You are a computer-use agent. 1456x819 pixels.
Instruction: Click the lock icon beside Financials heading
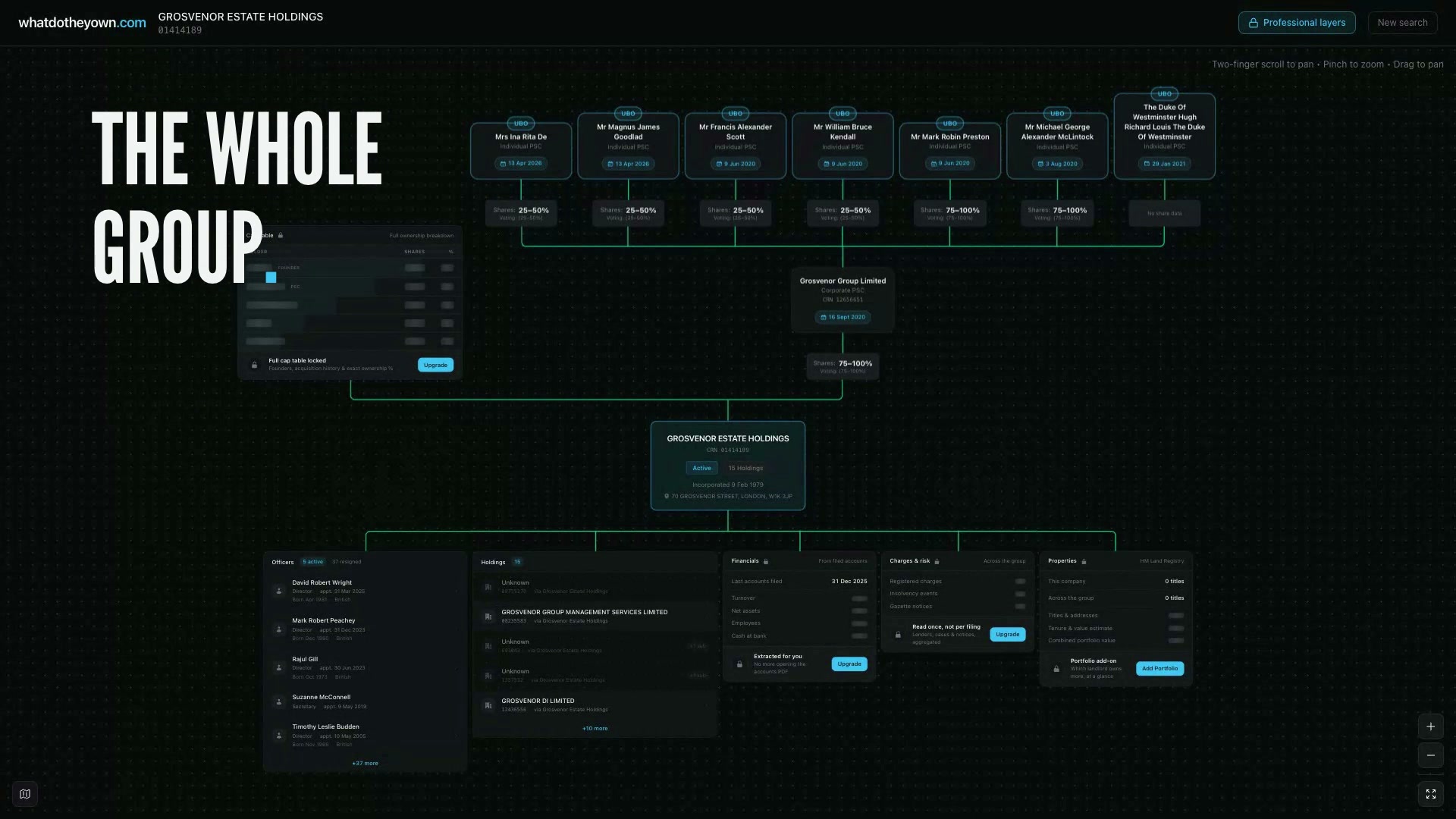766,561
